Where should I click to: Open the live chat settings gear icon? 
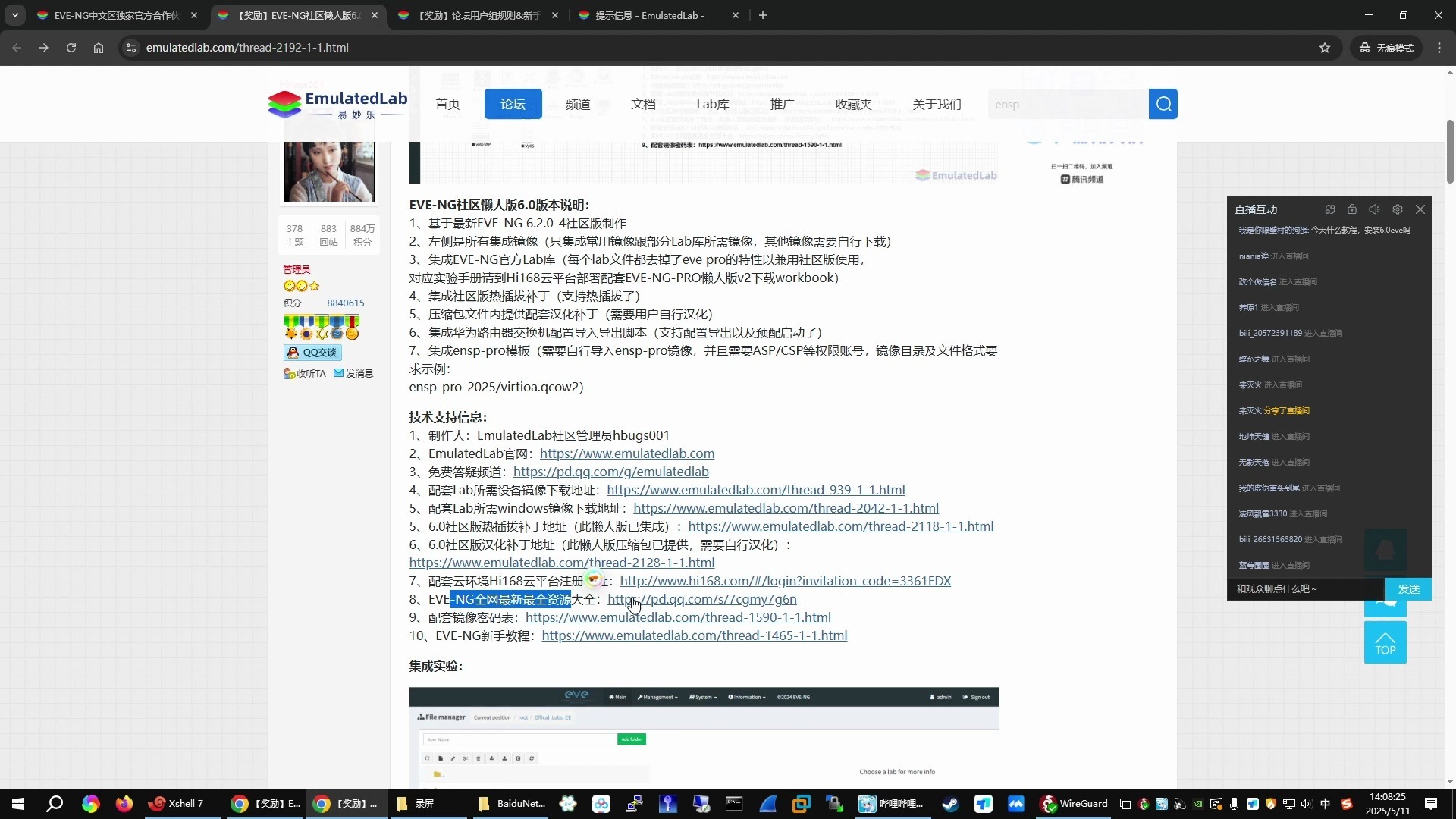point(1398,209)
